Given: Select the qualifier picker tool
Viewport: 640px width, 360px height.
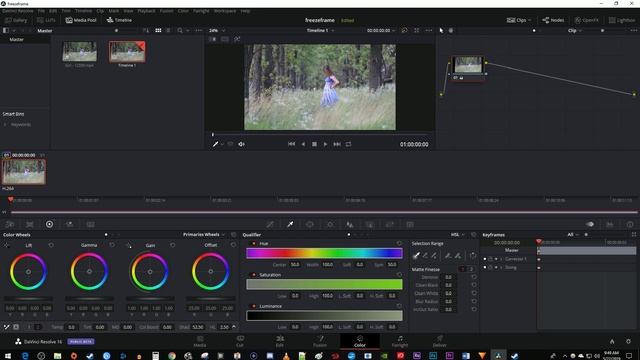Looking at the screenshot, I should pyautogui.click(x=416, y=256).
